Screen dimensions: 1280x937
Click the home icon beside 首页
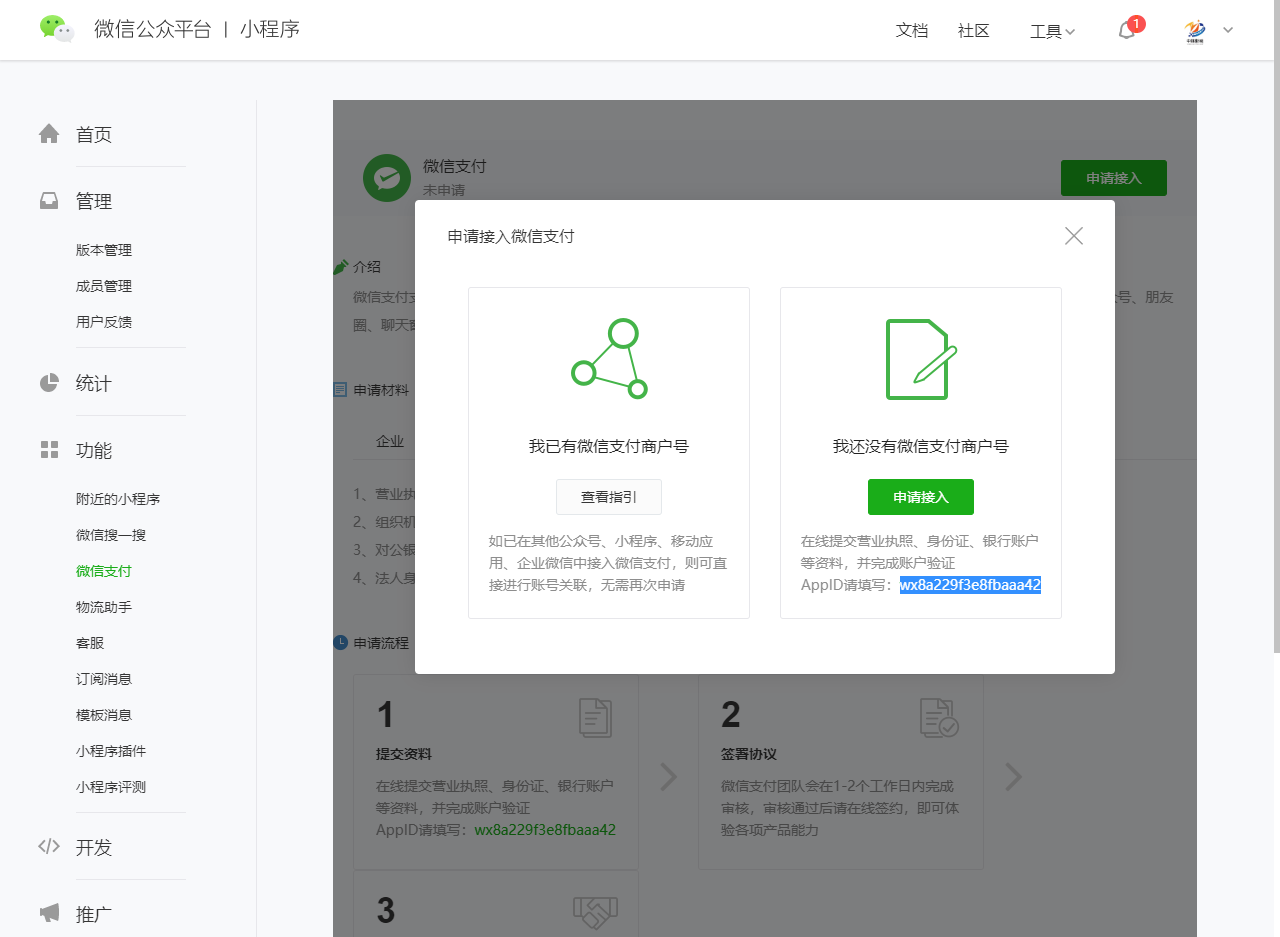pyautogui.click(x=49, y=134)
